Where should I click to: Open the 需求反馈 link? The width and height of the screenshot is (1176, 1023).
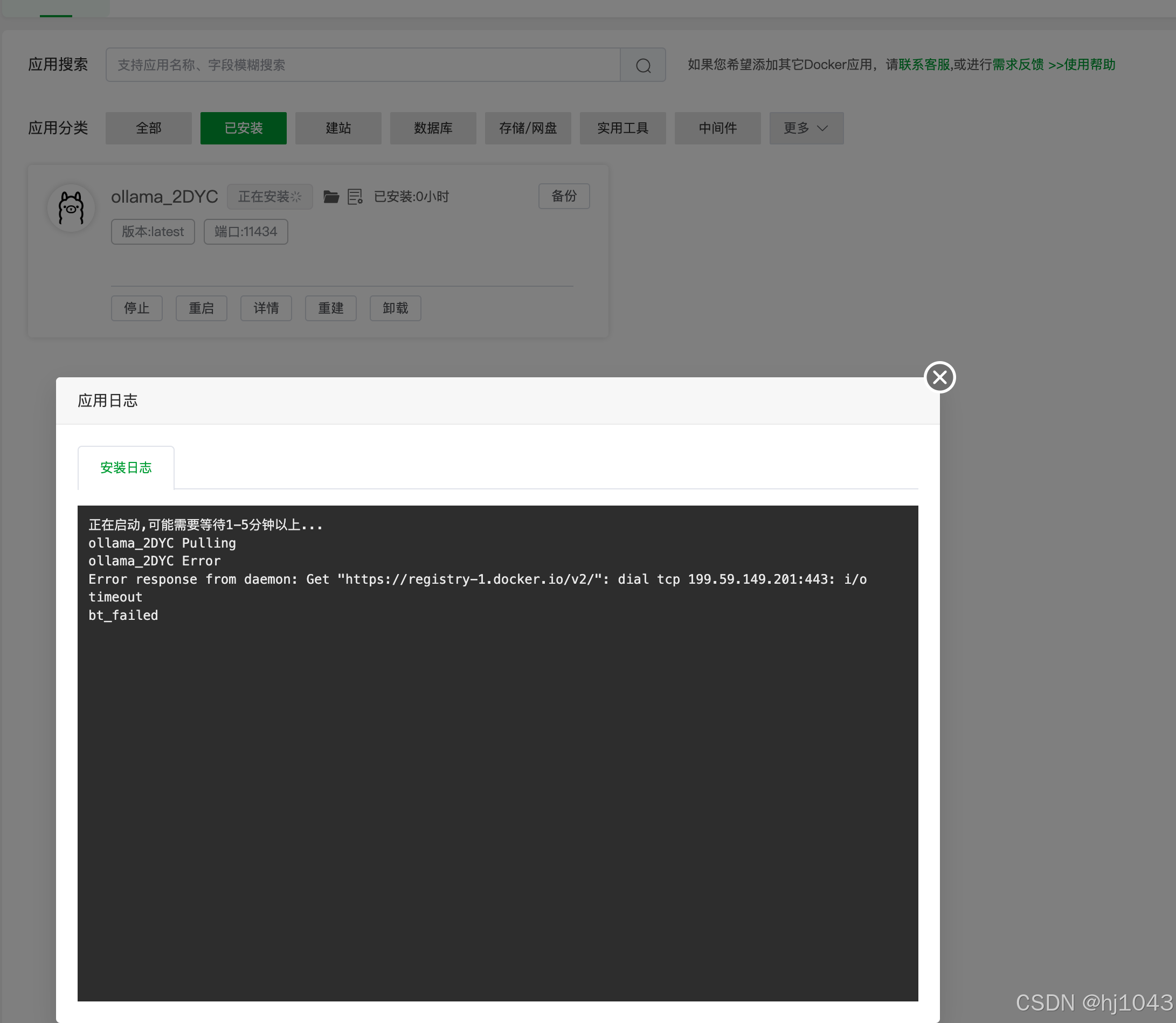[1018, 65]
